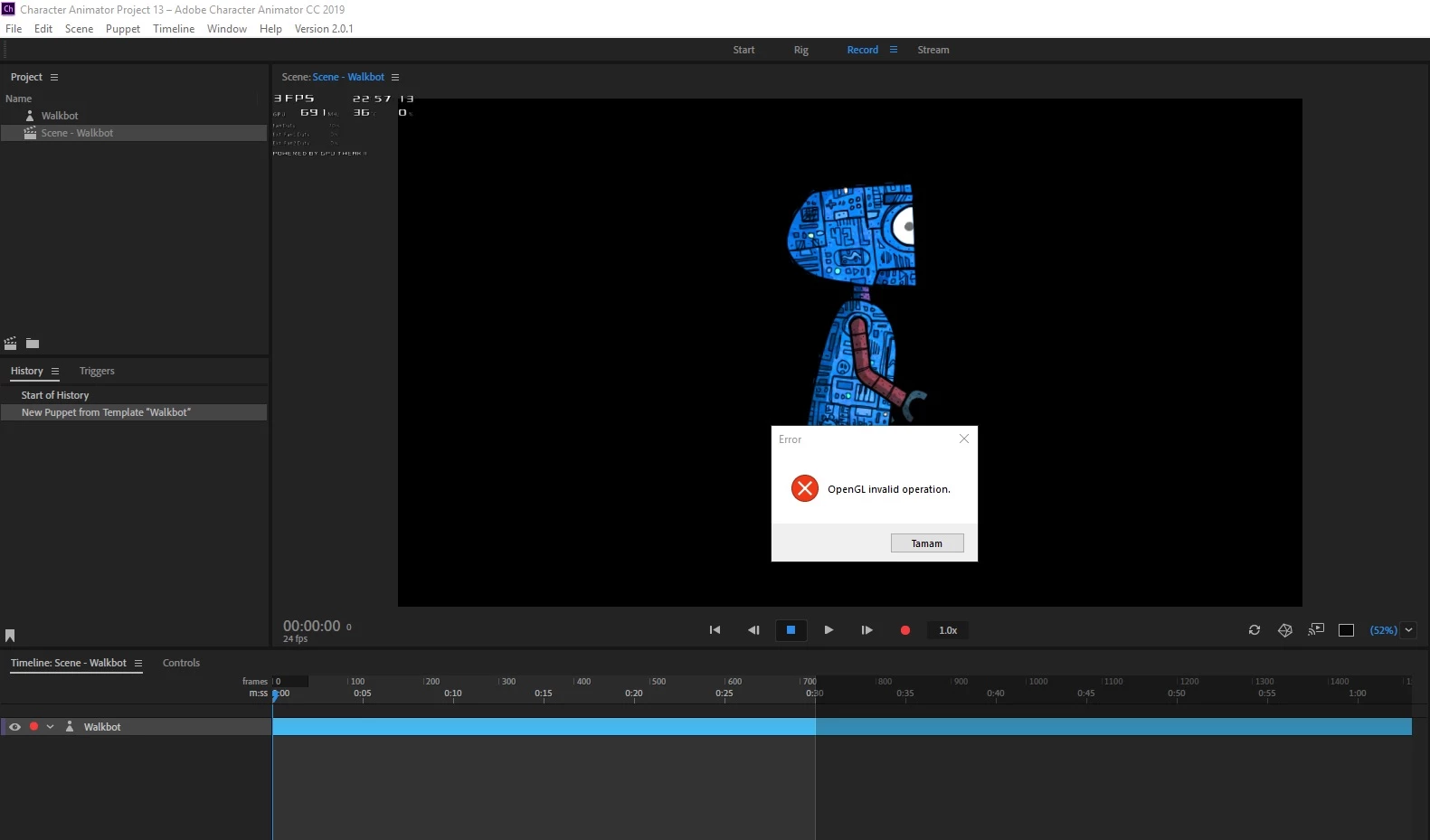Open the Help menu
1430x840 pixels.
(270, 29)
